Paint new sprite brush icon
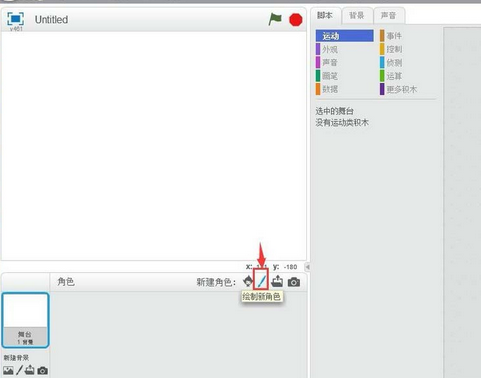 (x=261, y=281)
